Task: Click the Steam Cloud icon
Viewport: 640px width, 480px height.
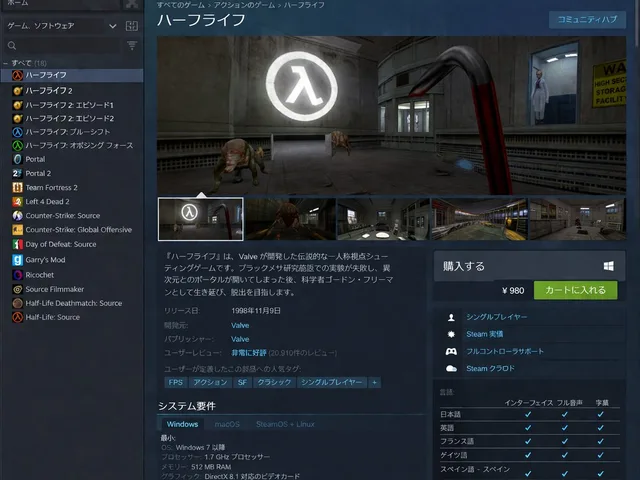Action: point(451,369)
